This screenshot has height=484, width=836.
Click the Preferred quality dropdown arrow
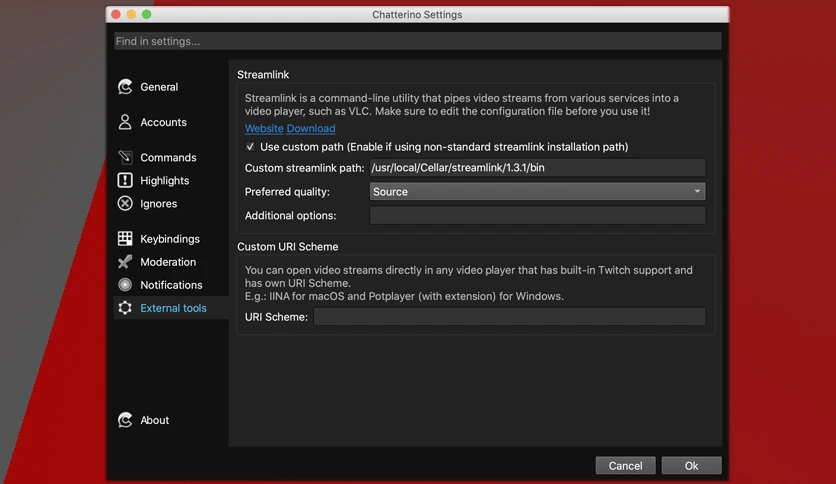(x=697, y=191)
